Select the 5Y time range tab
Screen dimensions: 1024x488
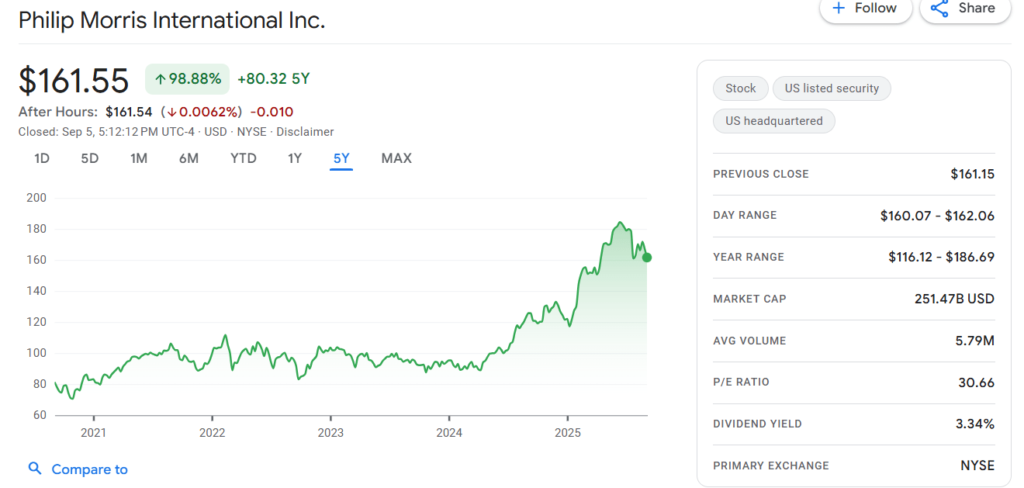click(x=342, y=159)
